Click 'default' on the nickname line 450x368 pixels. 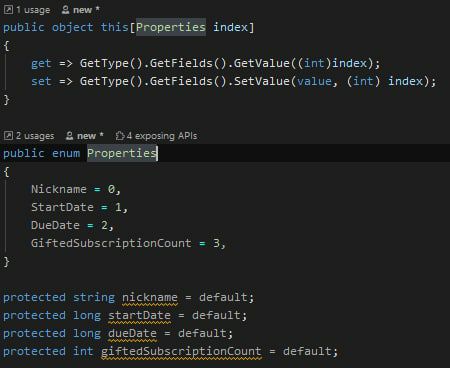coord(223,297)
